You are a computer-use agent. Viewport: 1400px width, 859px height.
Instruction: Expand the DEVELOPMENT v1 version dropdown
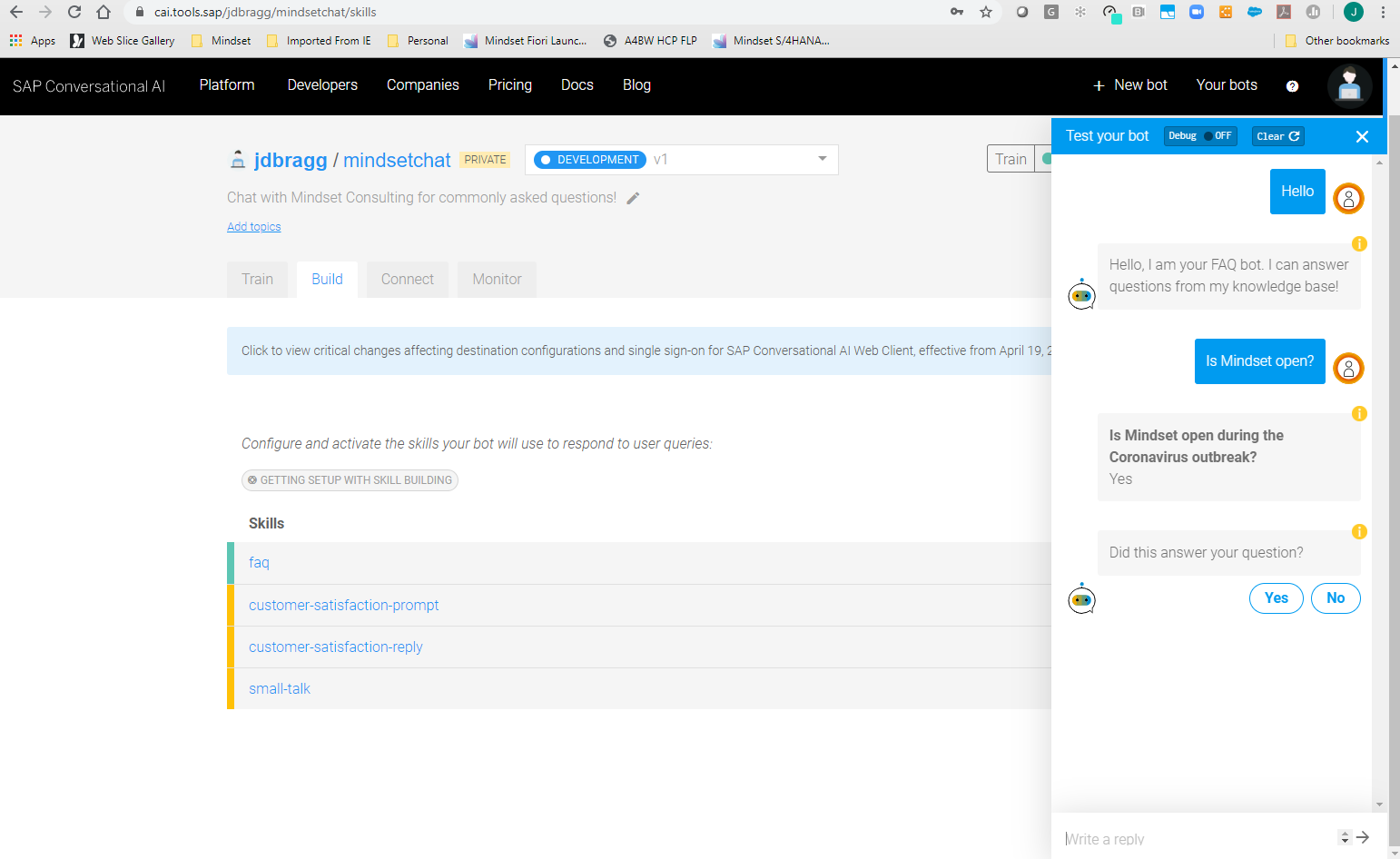681,160
